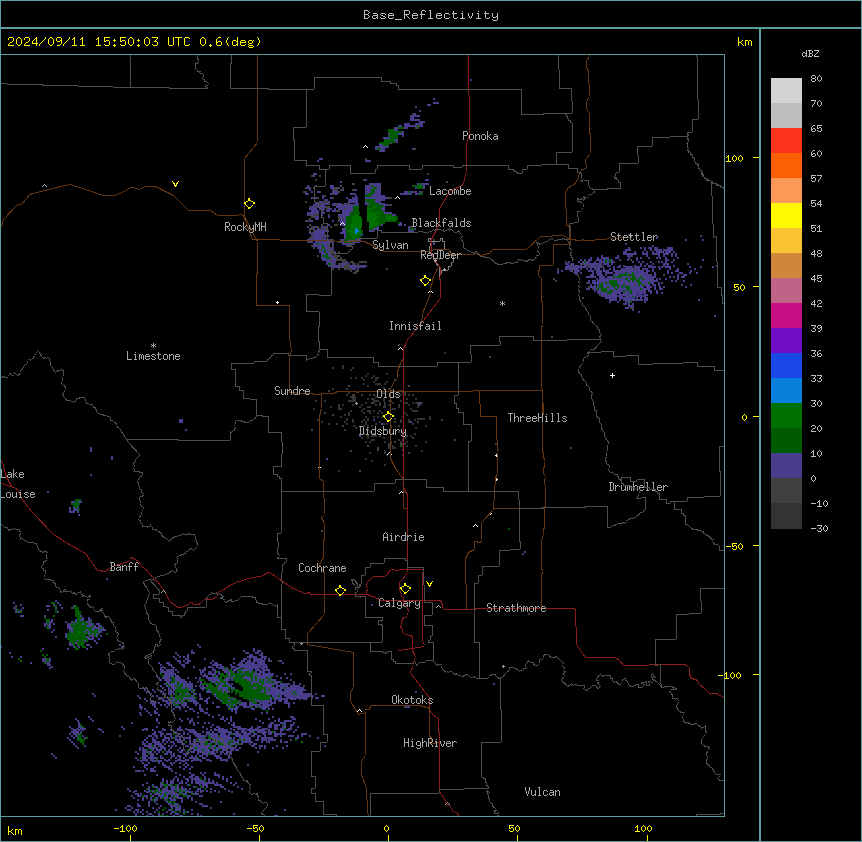Select the bright green 20-30 dBZ legend swatch
Screen dimensions: 862x842
(x=786, y=416)
